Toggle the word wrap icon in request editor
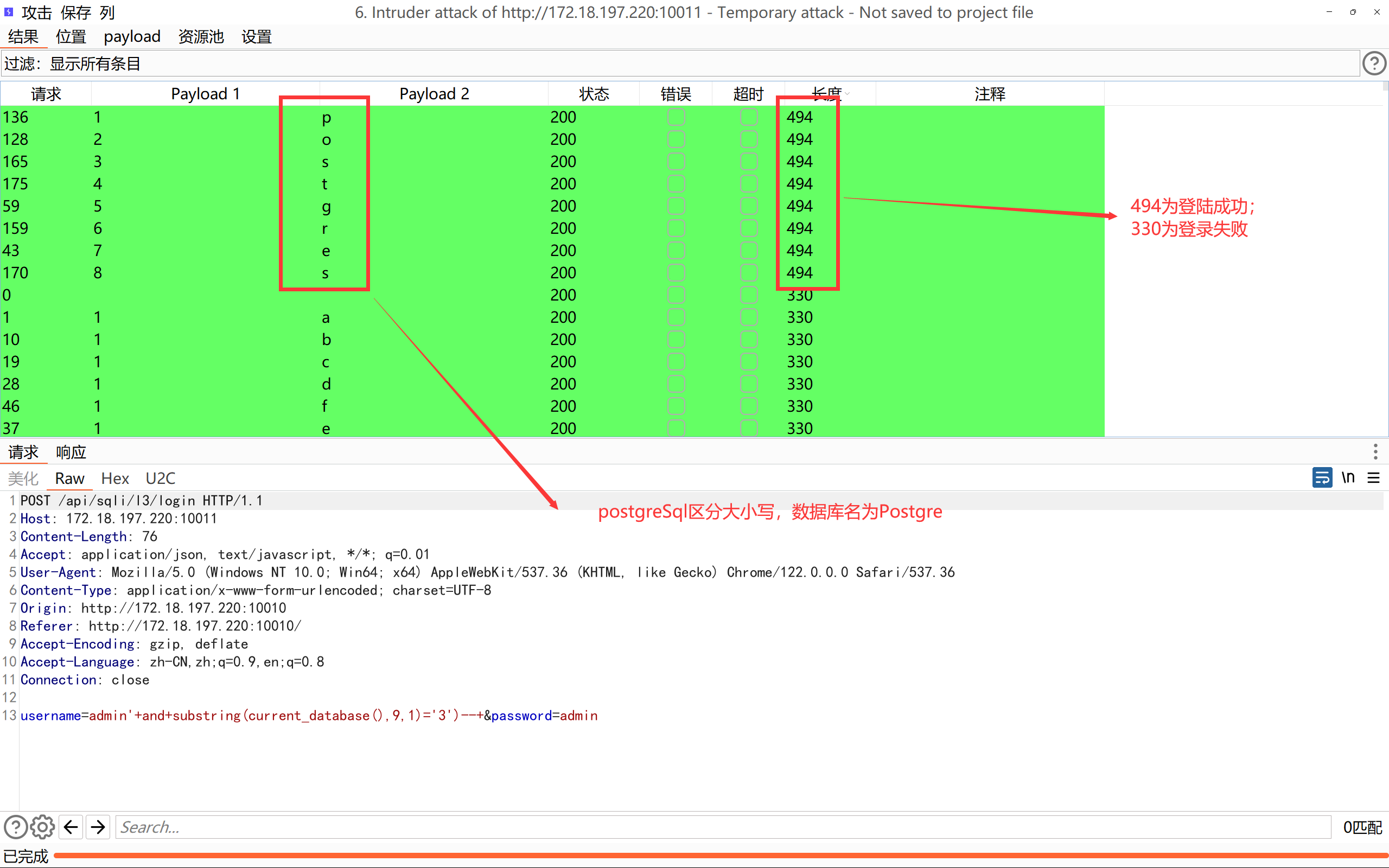This screenshot has height=868, width=1389. [x=1322, y=477]
